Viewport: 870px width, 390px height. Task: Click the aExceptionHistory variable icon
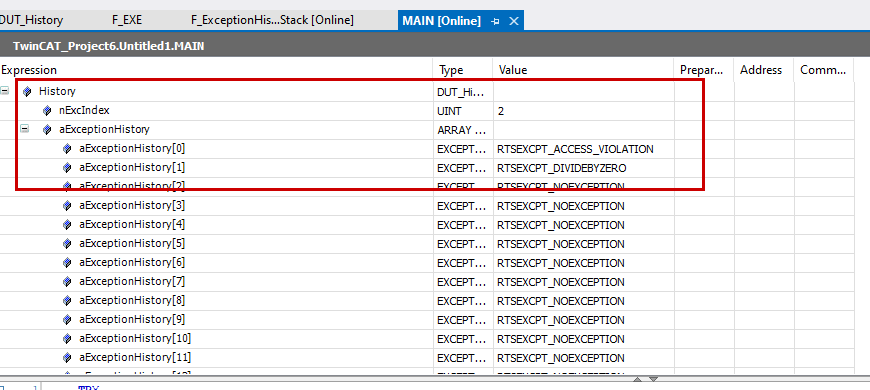(47, 129)
